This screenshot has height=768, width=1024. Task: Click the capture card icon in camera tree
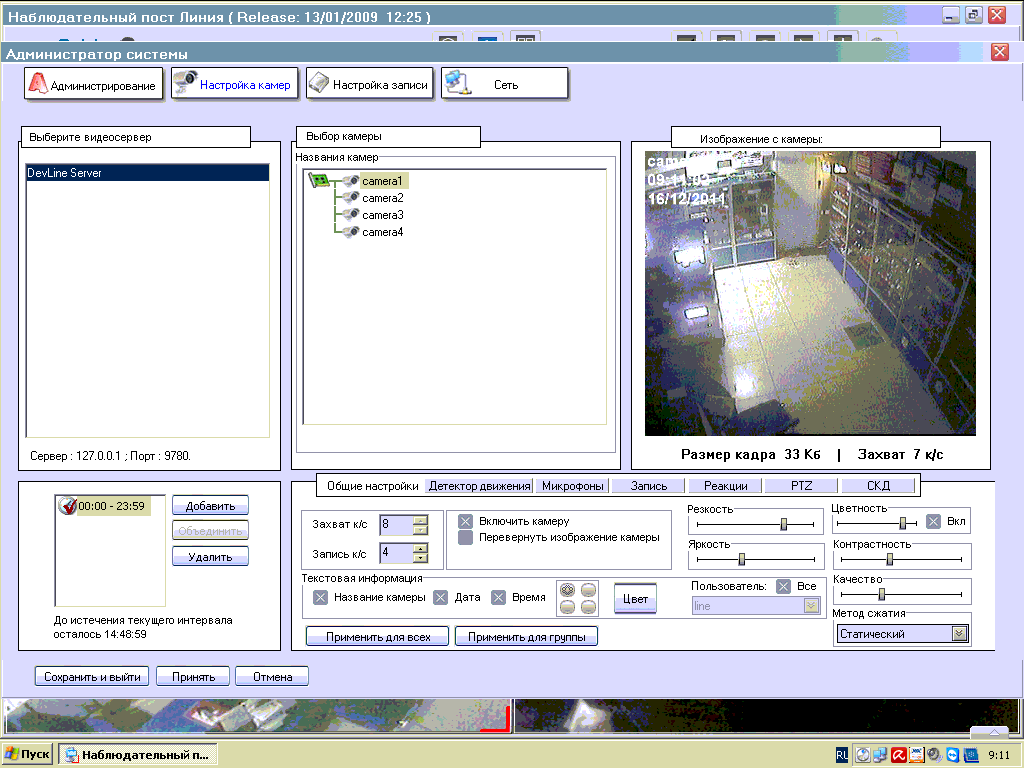point(319,181)
